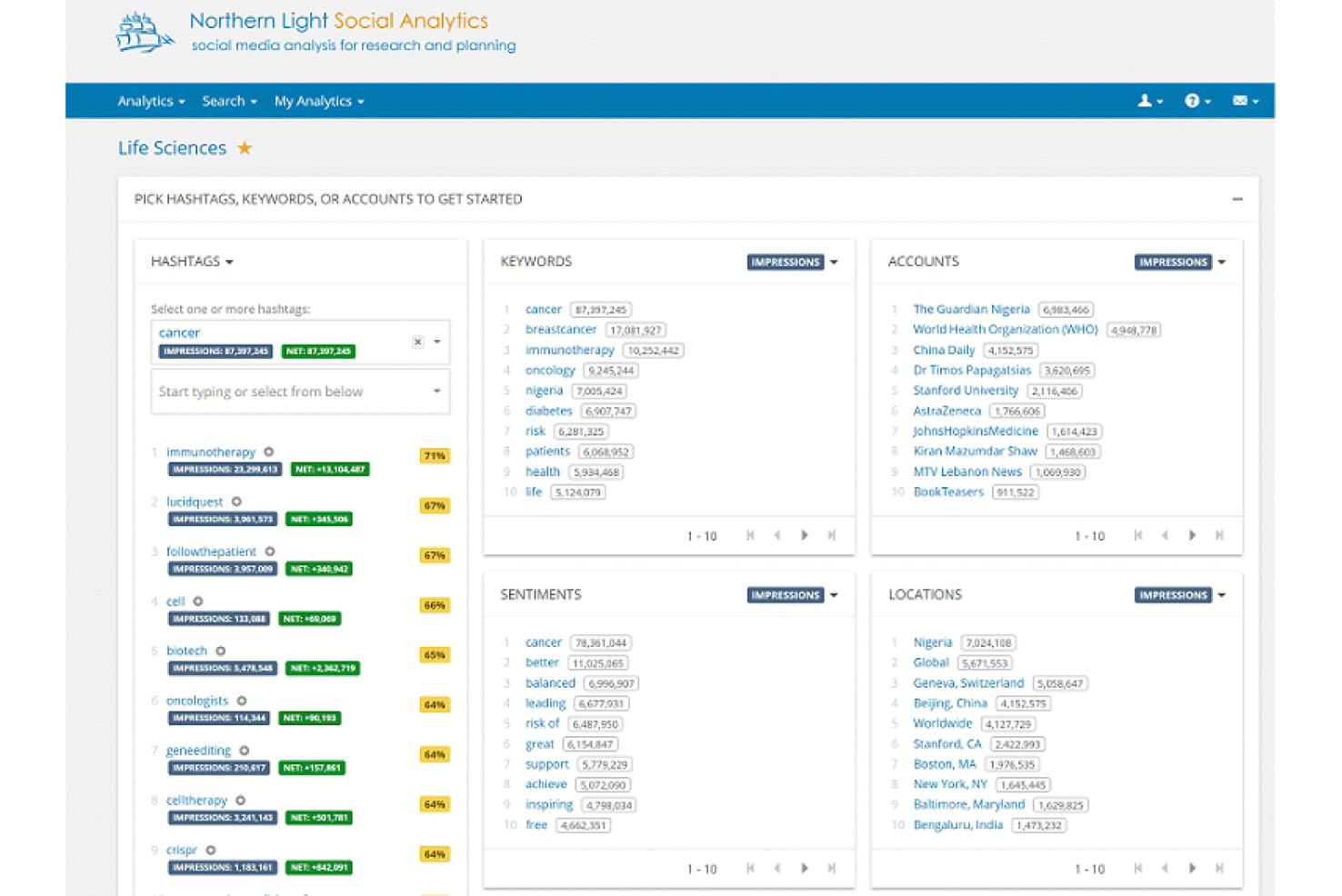This screenshot has width=1342, height=896.
Task: Open the Keywords IMPRESSIONS dropdown
Action: point(793,262)
